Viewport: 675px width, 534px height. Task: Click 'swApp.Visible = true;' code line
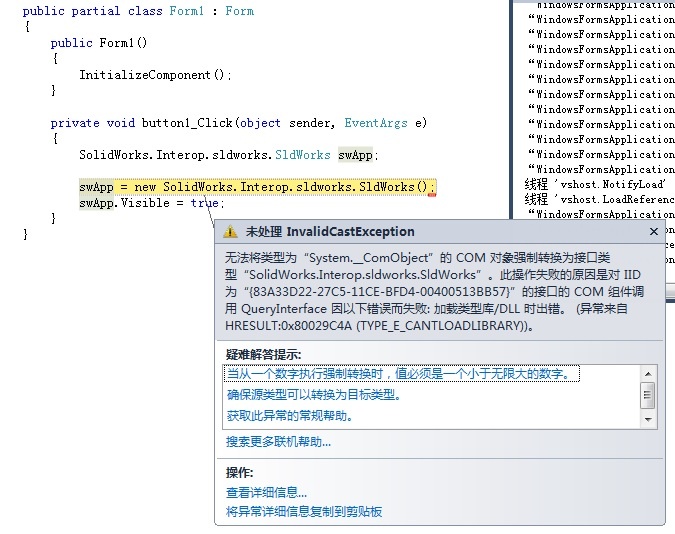point(152,203)
